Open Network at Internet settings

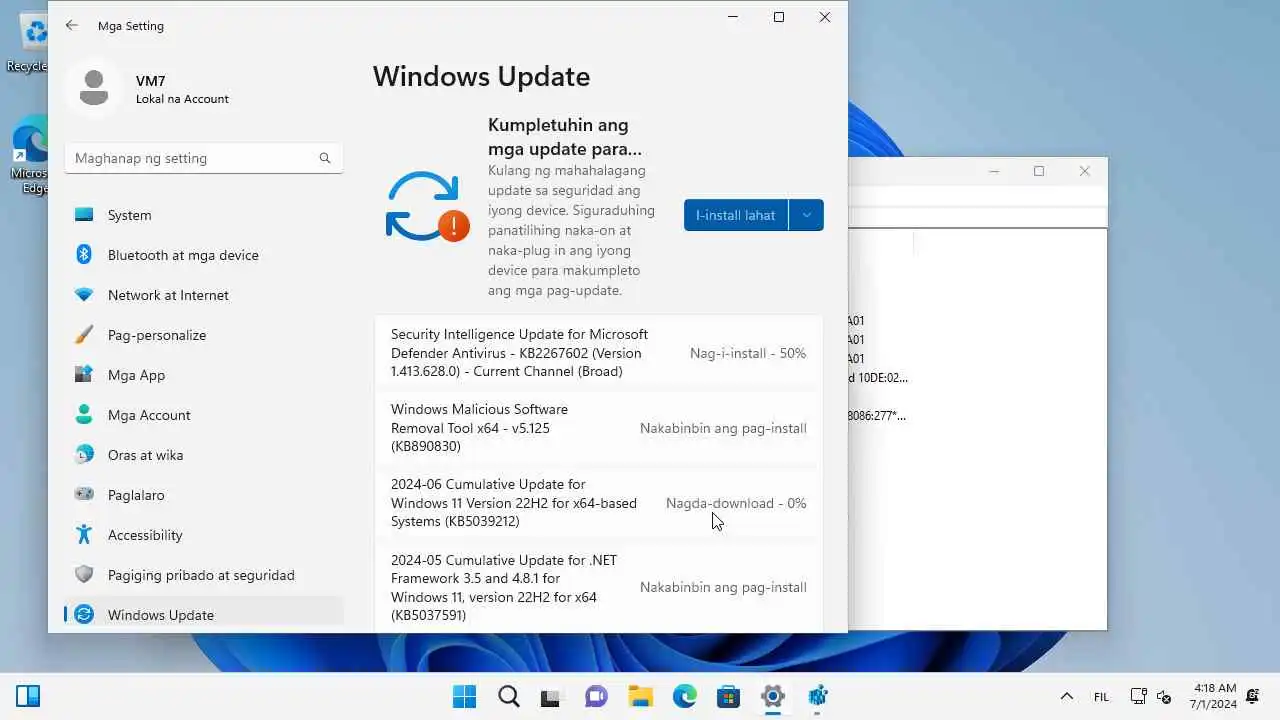(204, 295)
